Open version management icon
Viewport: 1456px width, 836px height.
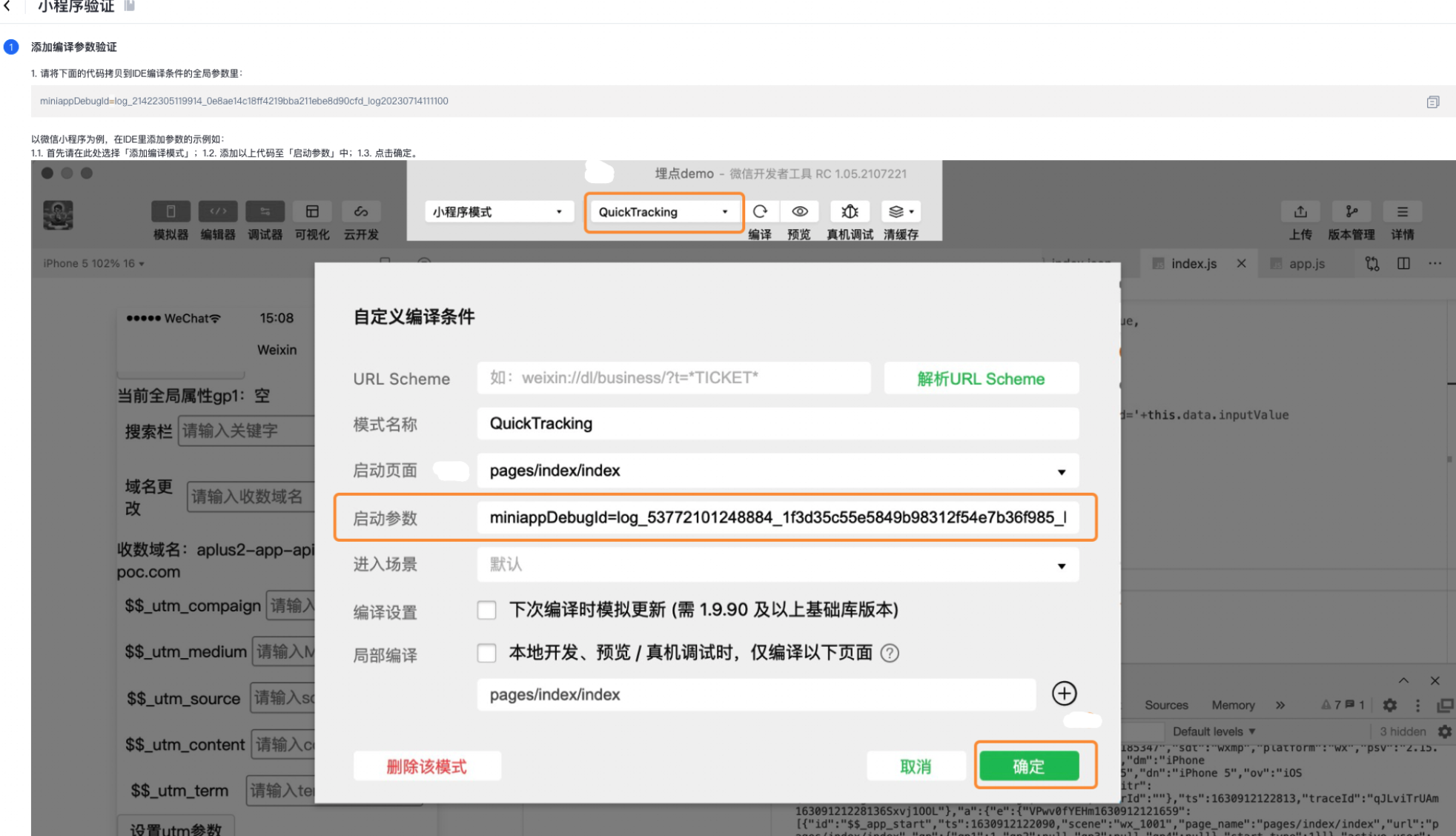click(x=1351, y=212)
